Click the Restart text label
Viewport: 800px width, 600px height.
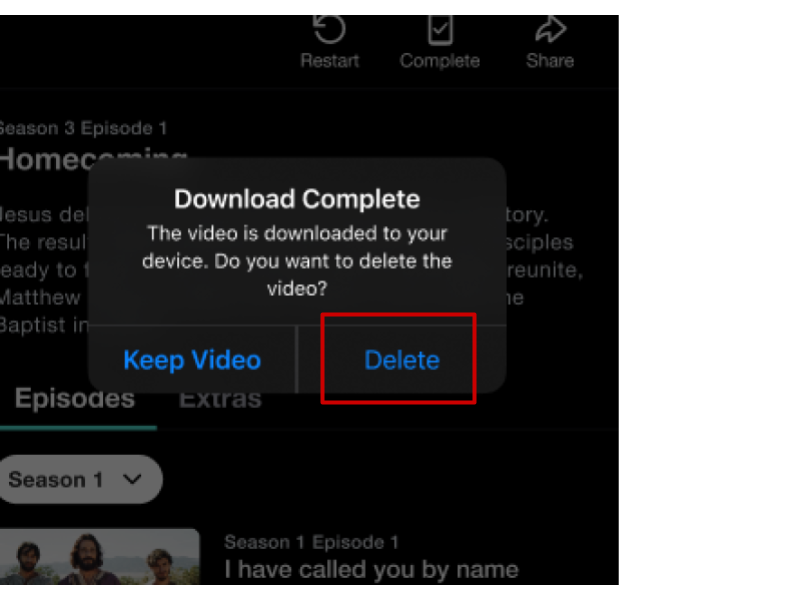pos(330,61)
